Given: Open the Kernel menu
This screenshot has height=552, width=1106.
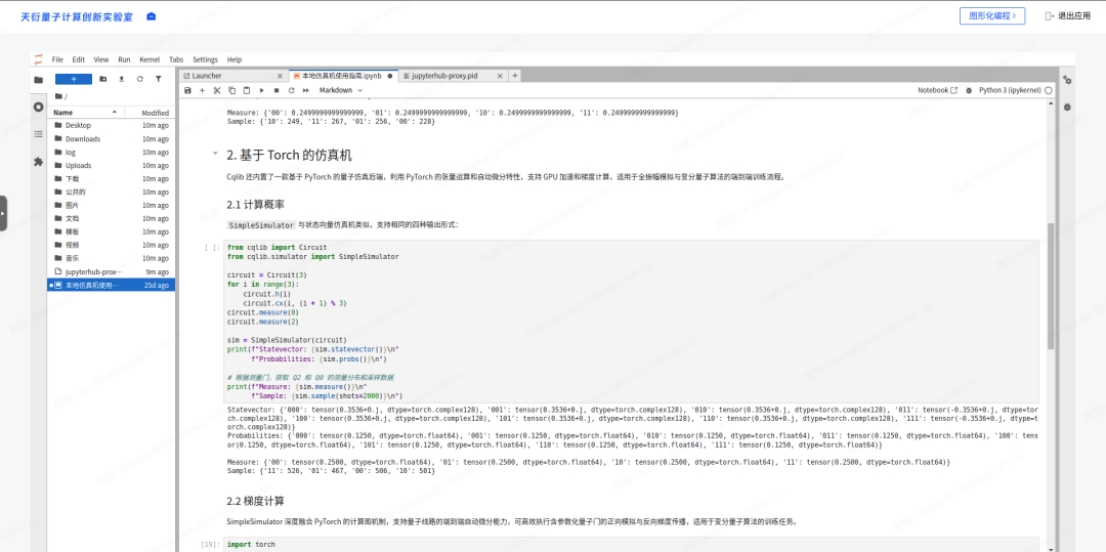Looking at the screenshot, I should 150,60.
